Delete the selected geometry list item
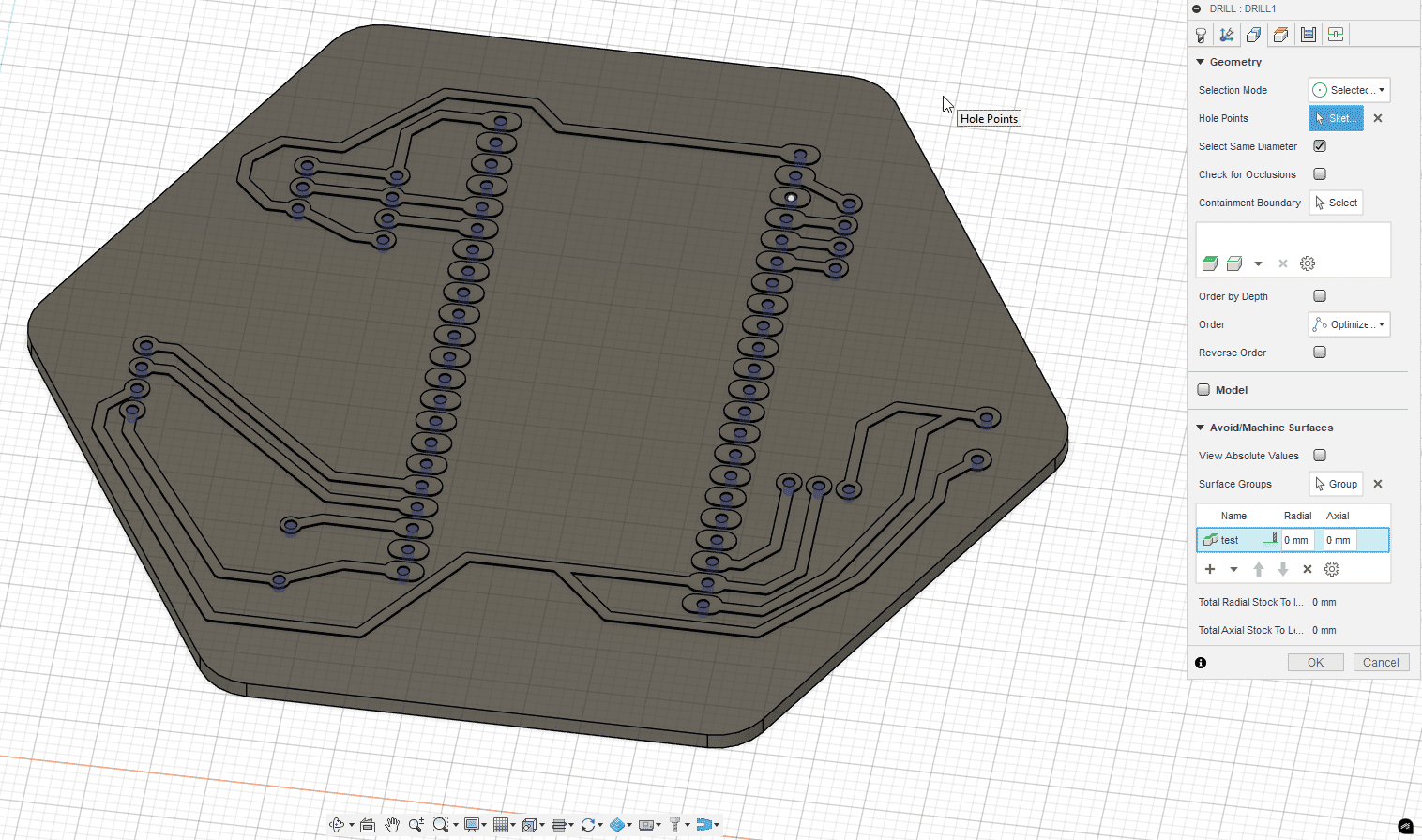Screen dimensions: 1422x840 1283,263
